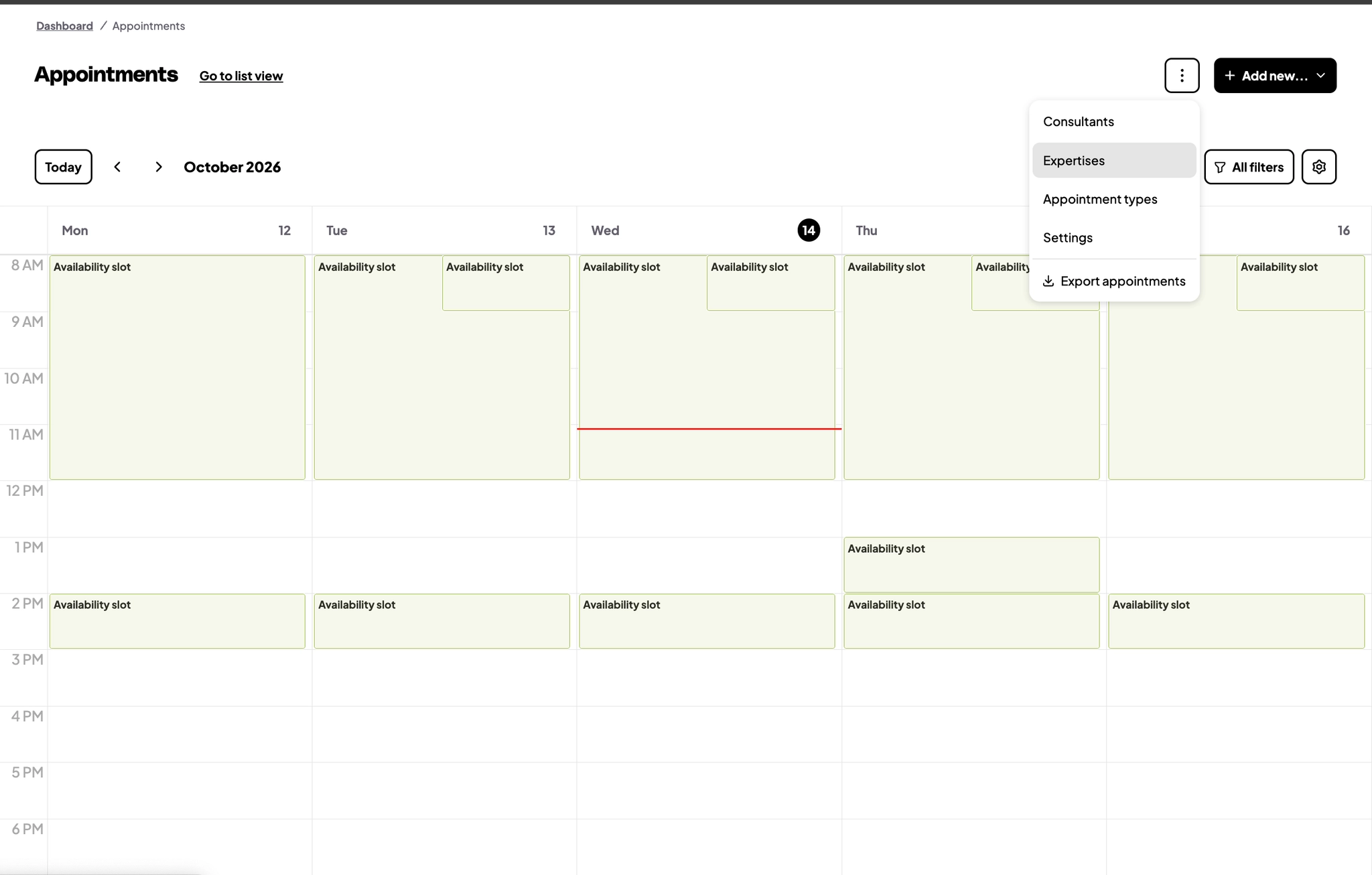Open day 16 column's 2 PM availability slot
Viewport: 1372px width, 875px height.
(1236, 621)
